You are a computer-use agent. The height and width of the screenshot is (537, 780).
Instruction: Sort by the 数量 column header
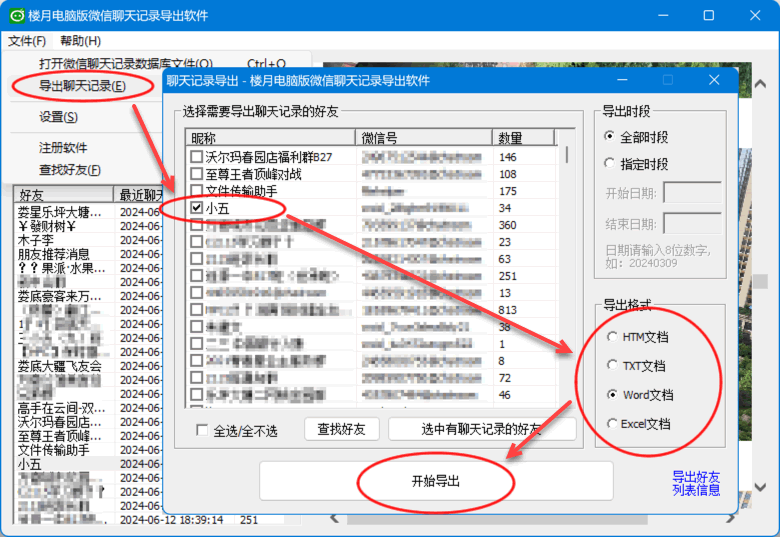pyautogui.click(x=523, y=138)
